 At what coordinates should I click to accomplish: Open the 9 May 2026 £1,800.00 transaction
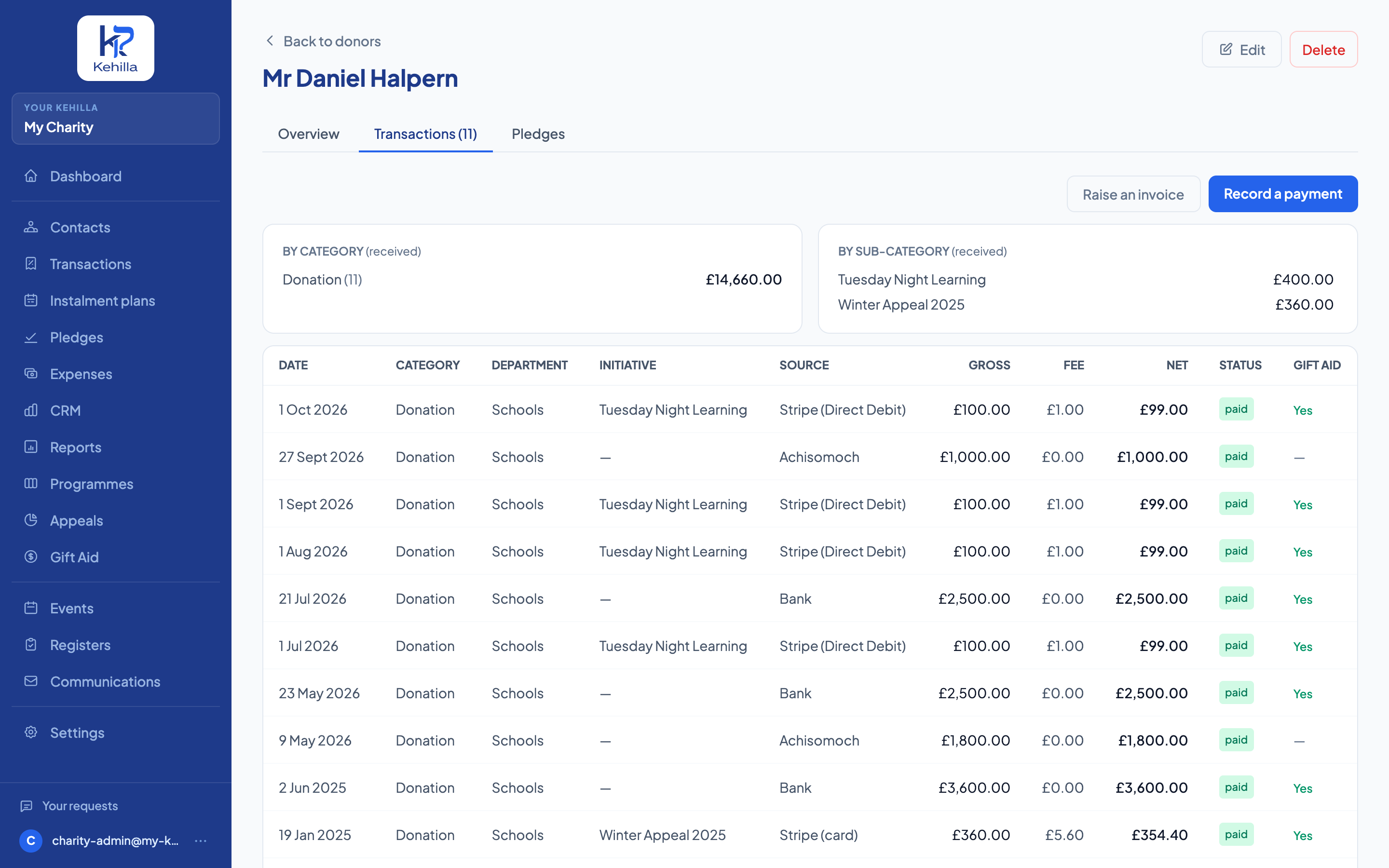(x=810, y=741)
